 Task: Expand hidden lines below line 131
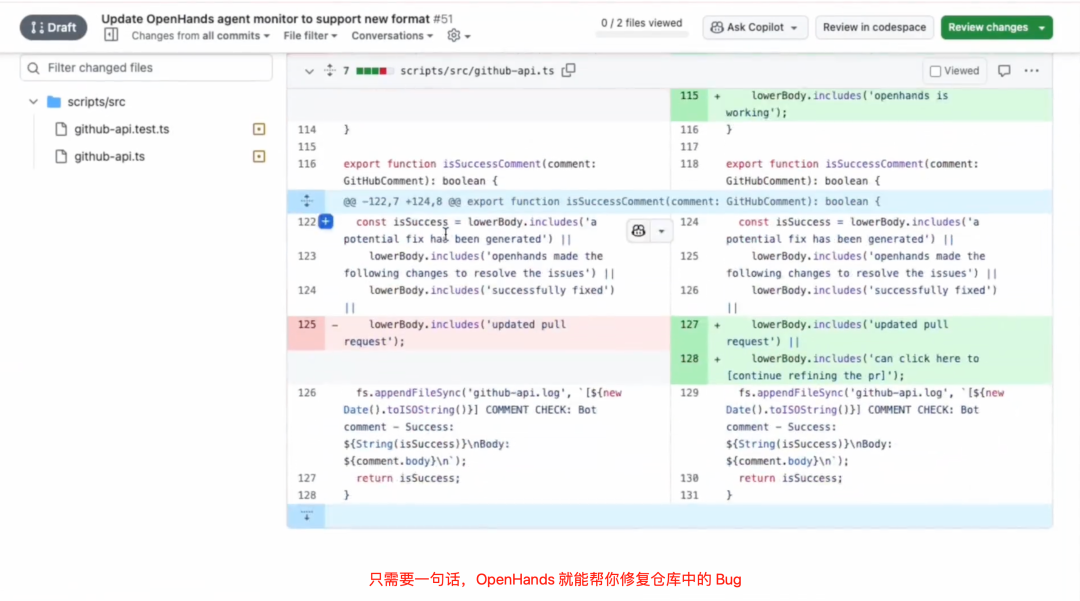[307, 515]
